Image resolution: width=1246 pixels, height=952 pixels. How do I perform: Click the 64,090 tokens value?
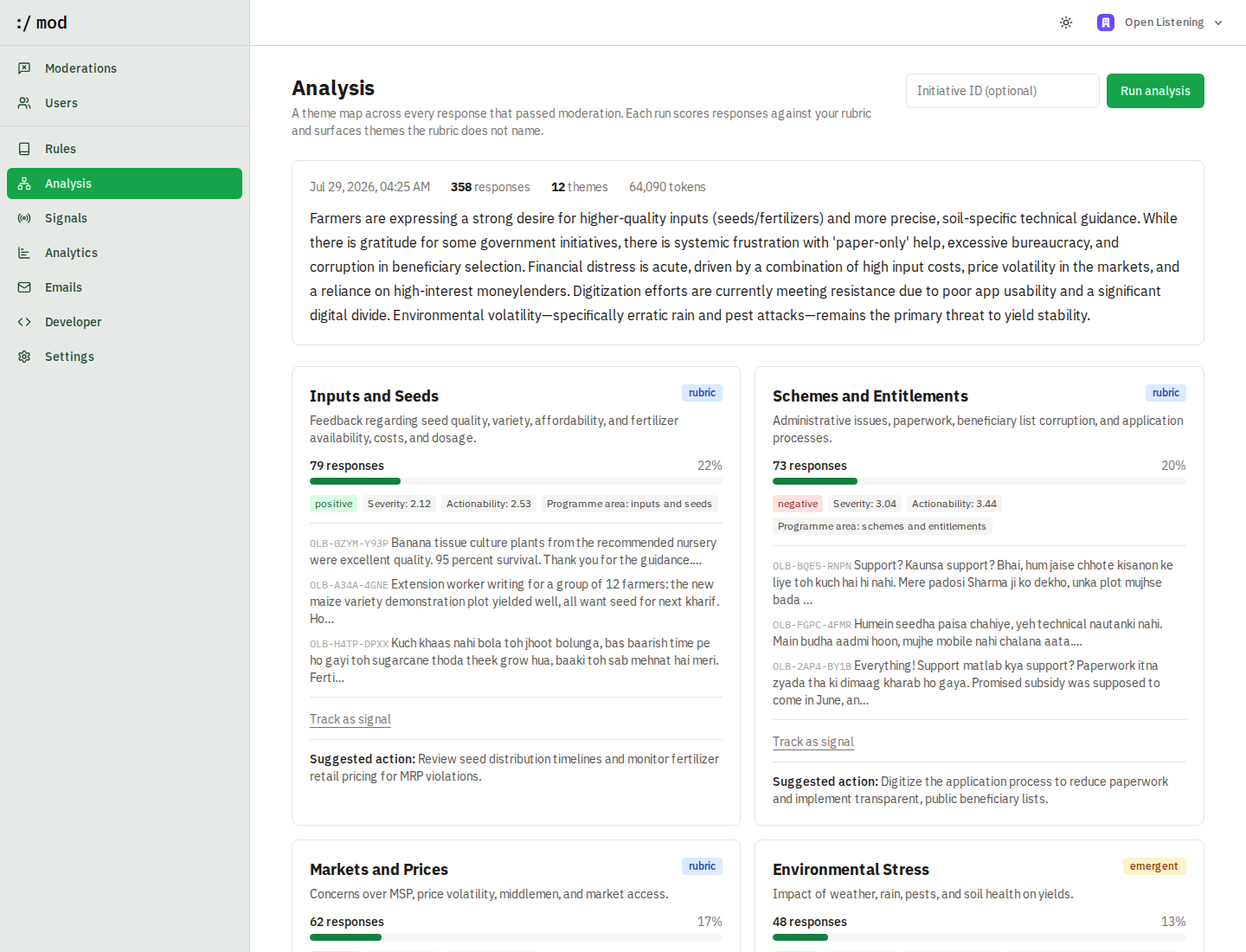click(x=667, y=187)
